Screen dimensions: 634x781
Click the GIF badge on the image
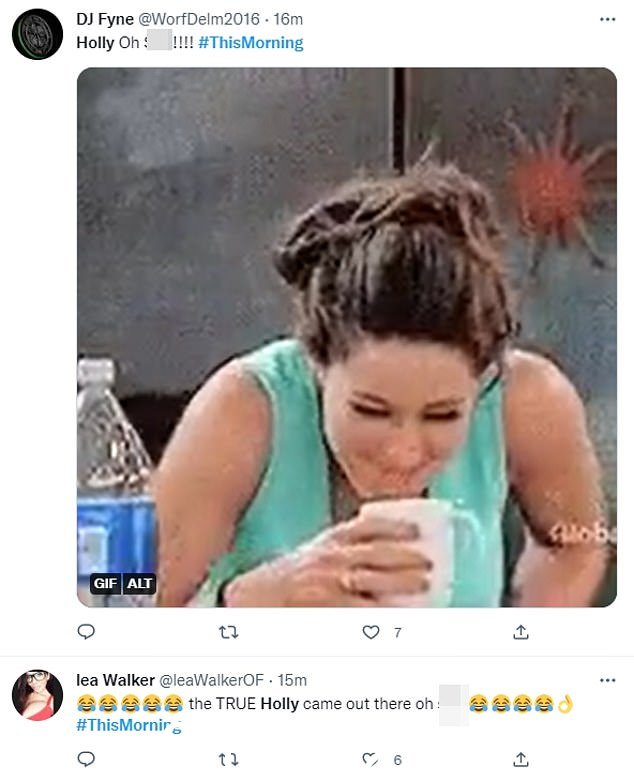pyautogui.click(x=106, y=583)
